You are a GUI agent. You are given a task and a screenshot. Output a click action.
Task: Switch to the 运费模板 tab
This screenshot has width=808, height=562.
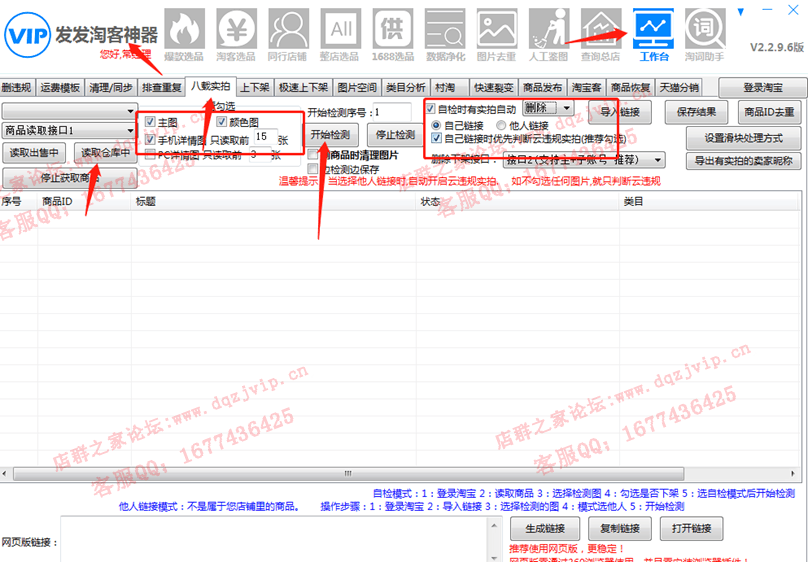(60, 88)
